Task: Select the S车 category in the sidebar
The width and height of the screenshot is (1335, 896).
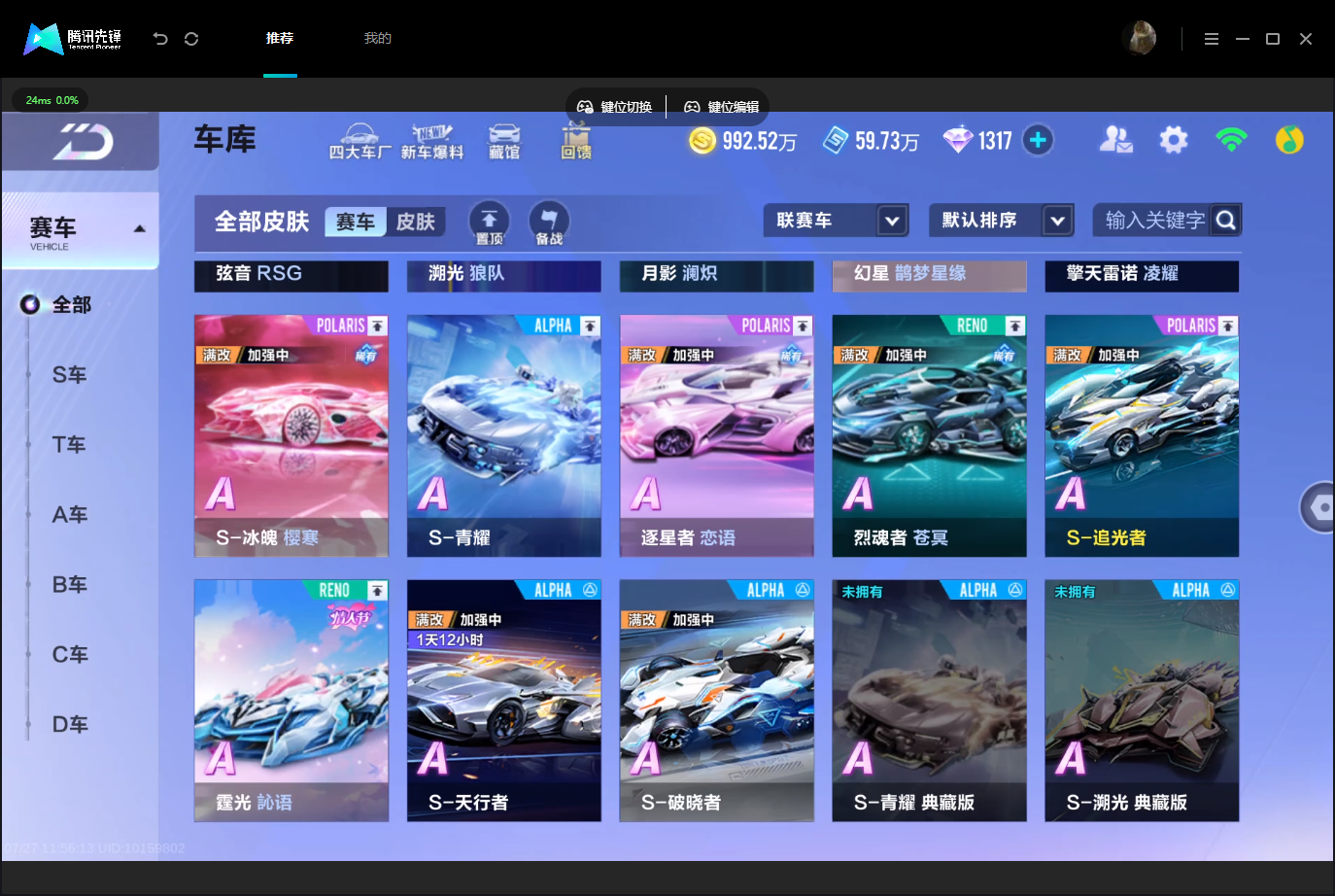Action: (x=70, y=375)
